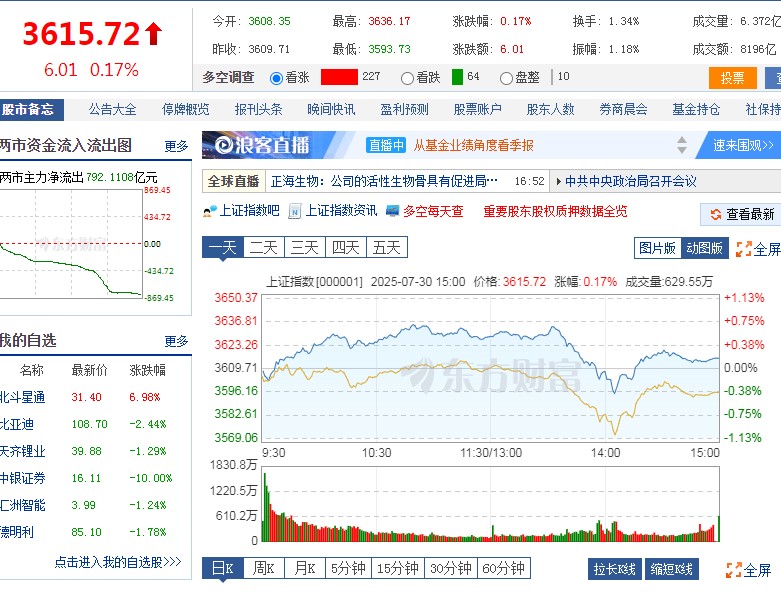Open 中银证券 stock in watchlist
The image size is (781, 593).
point(22,478)
